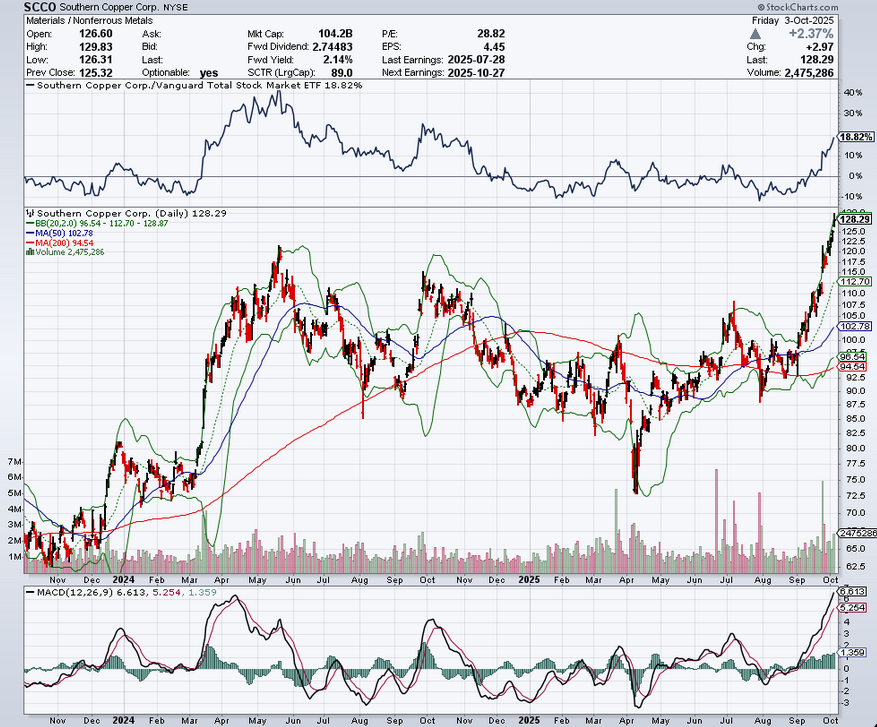Click the date Friday 3-Oct-2025

click(793, 21)
